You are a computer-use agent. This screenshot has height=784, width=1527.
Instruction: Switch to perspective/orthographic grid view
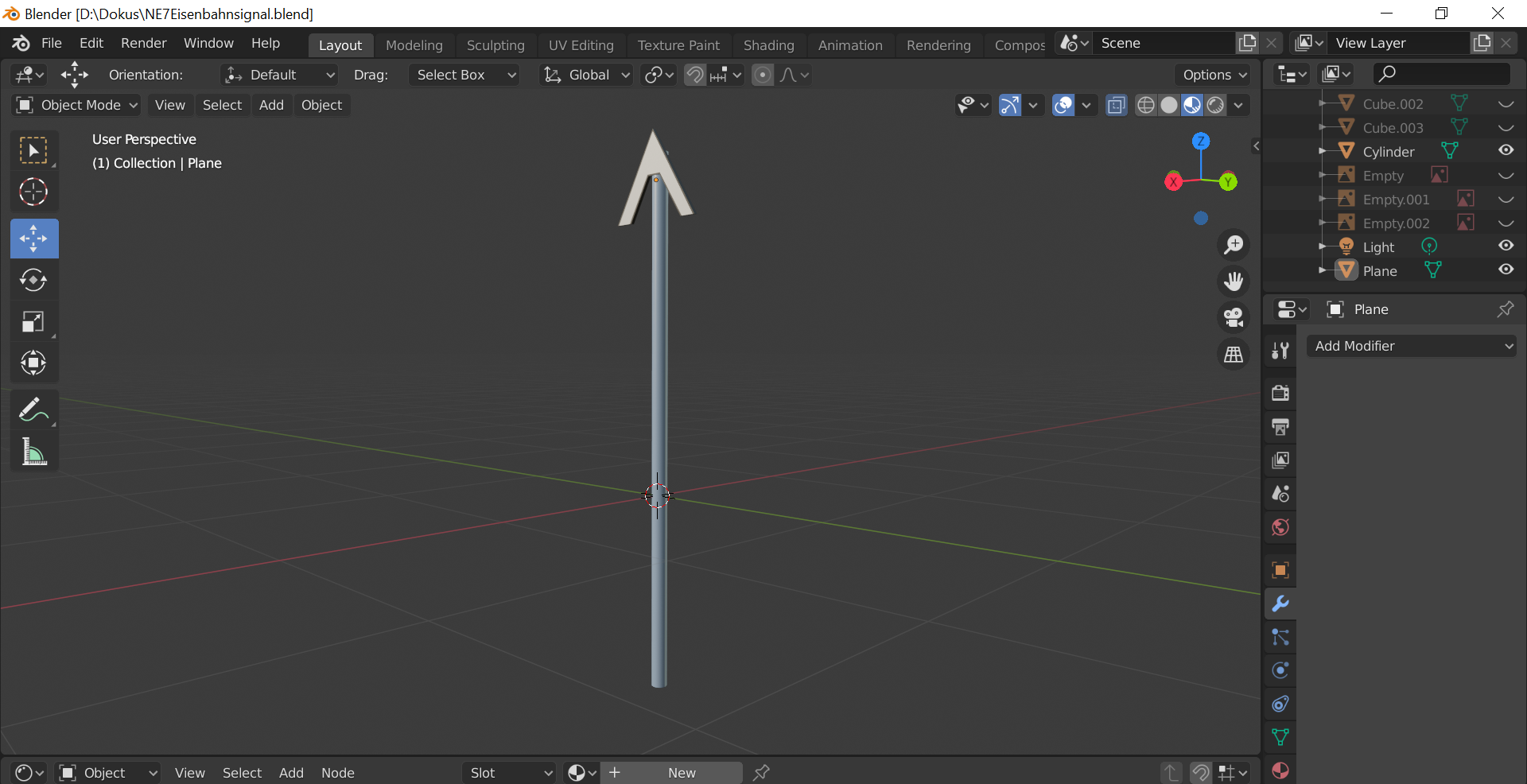(1234, 355)
